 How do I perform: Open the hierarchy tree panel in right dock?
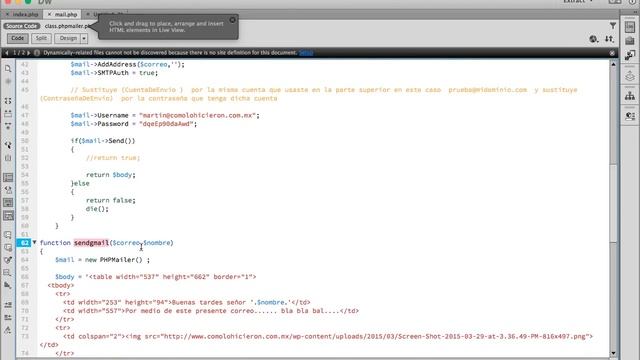pyautogui.click(x=630, y=96)
